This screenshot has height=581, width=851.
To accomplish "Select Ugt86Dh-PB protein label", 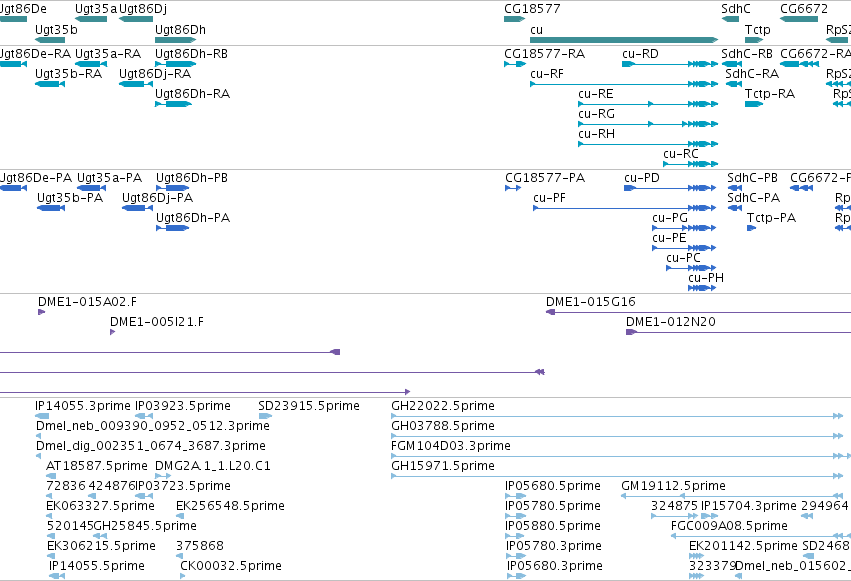I will coord(192,178).
